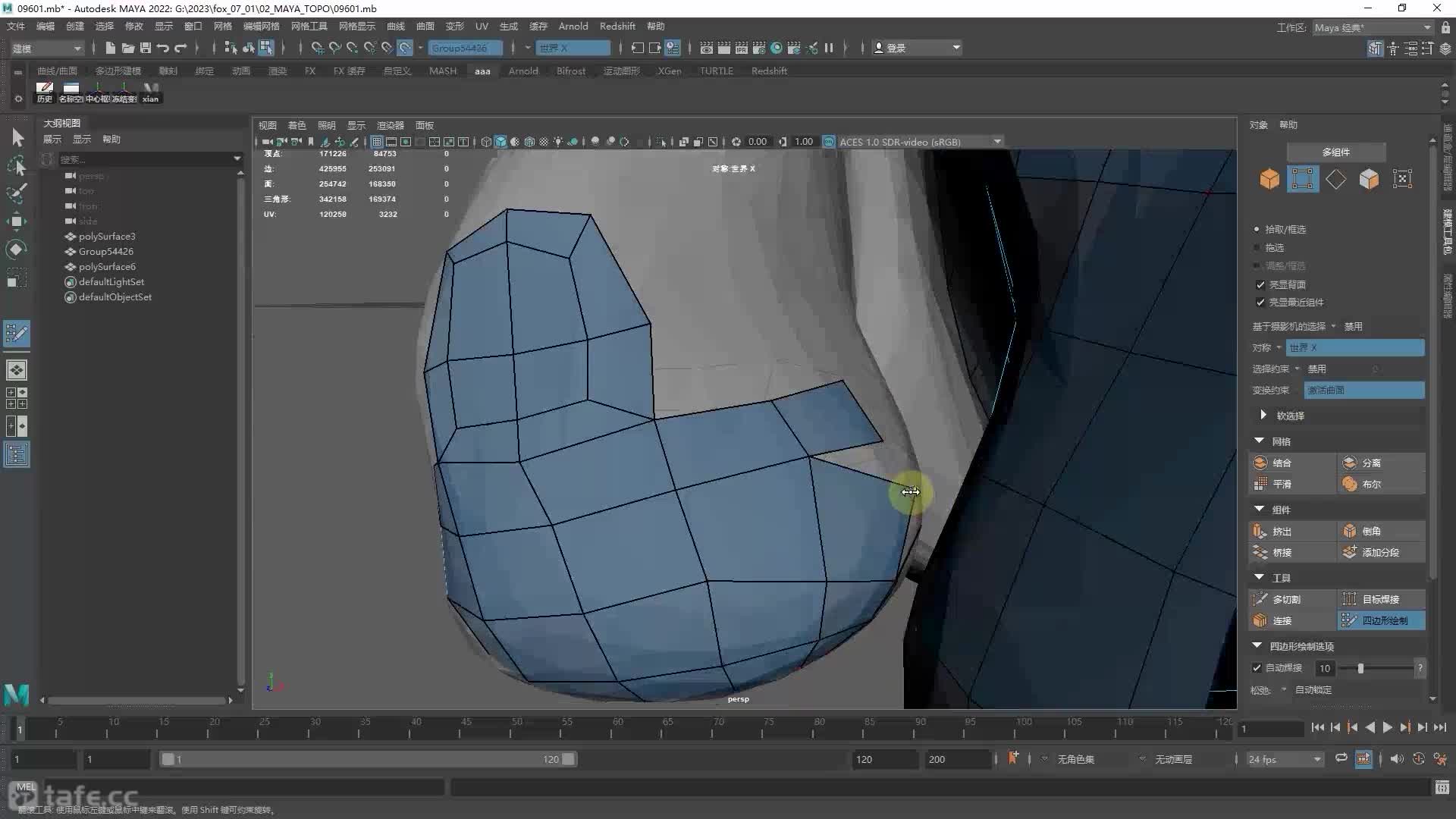Collapse the 四边形绘制选项 section
This screenshot has height=819, width=1456.
pos(1257,646)
